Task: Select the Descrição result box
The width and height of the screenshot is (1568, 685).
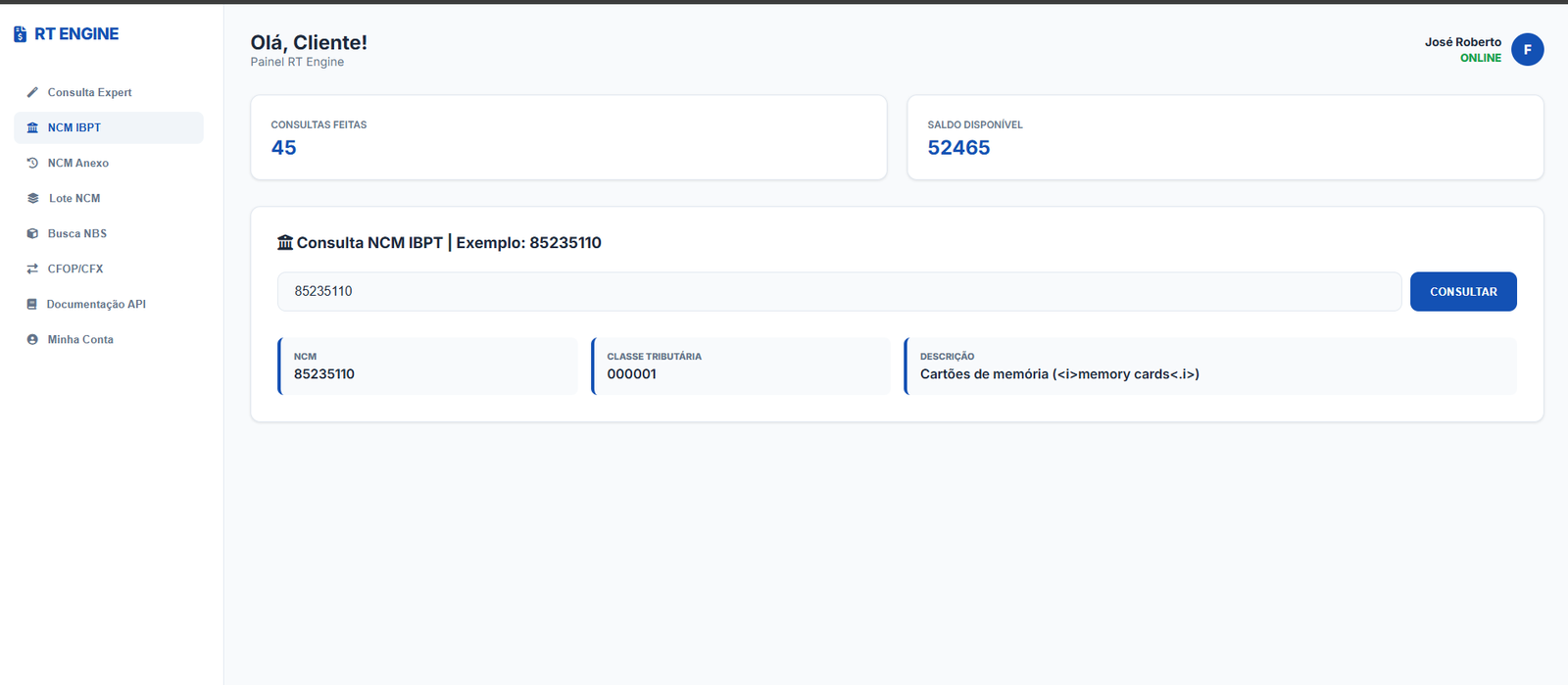Action: pyautogui.click(x=1210, y=366)
